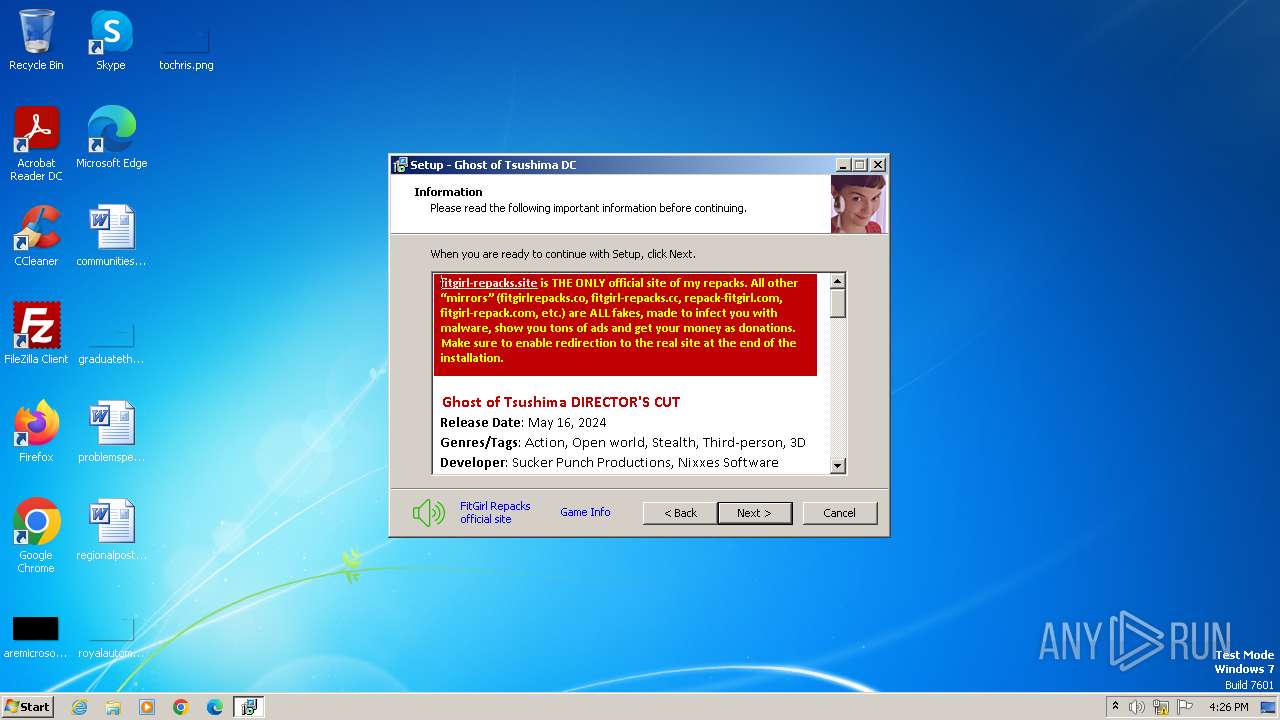This screenshot has width=1280, height=720.
Task: Open the Windows Start menu
Action: coord(27,706)
